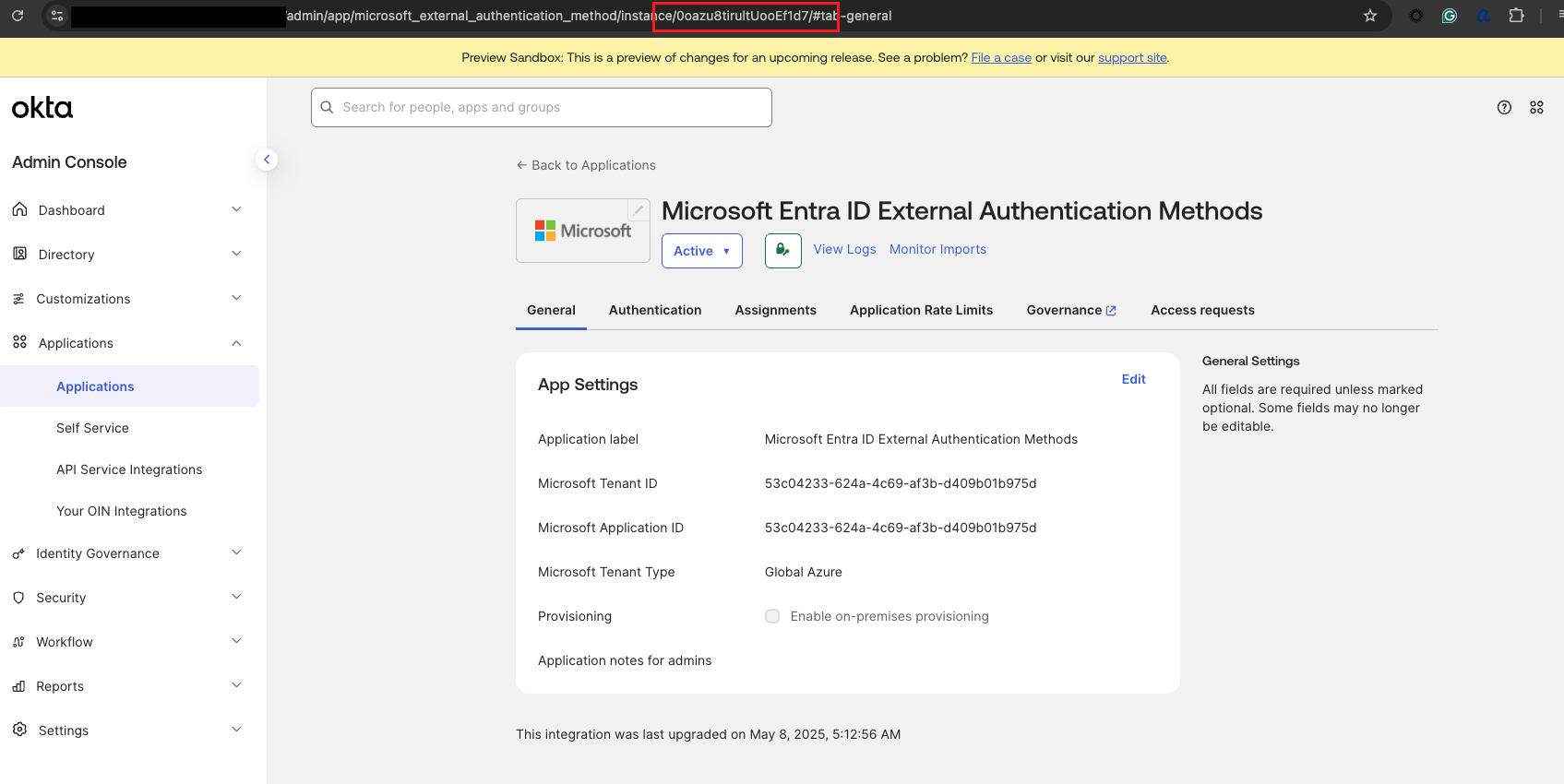Focus the people, apps and groups search field
Image resolution: width=1564 pixels, height=784 pixels.
tap(542, 107)
